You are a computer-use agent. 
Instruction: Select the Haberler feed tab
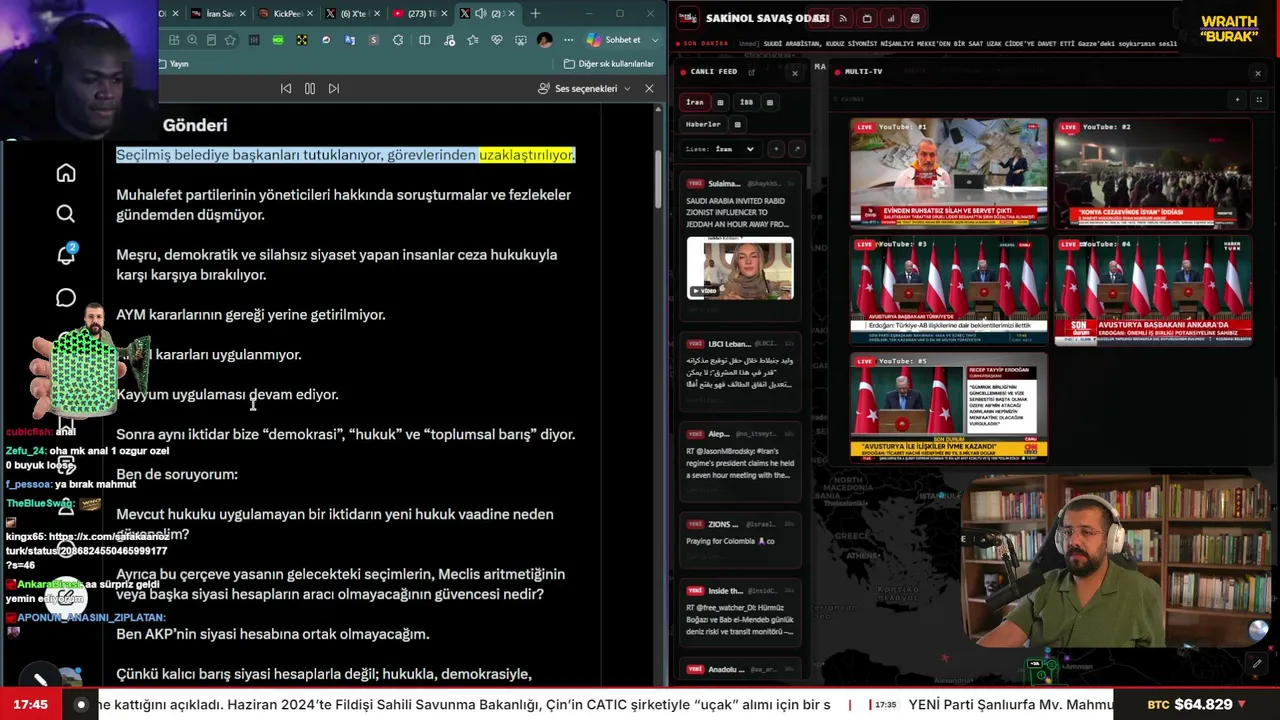tap(703, 124)
